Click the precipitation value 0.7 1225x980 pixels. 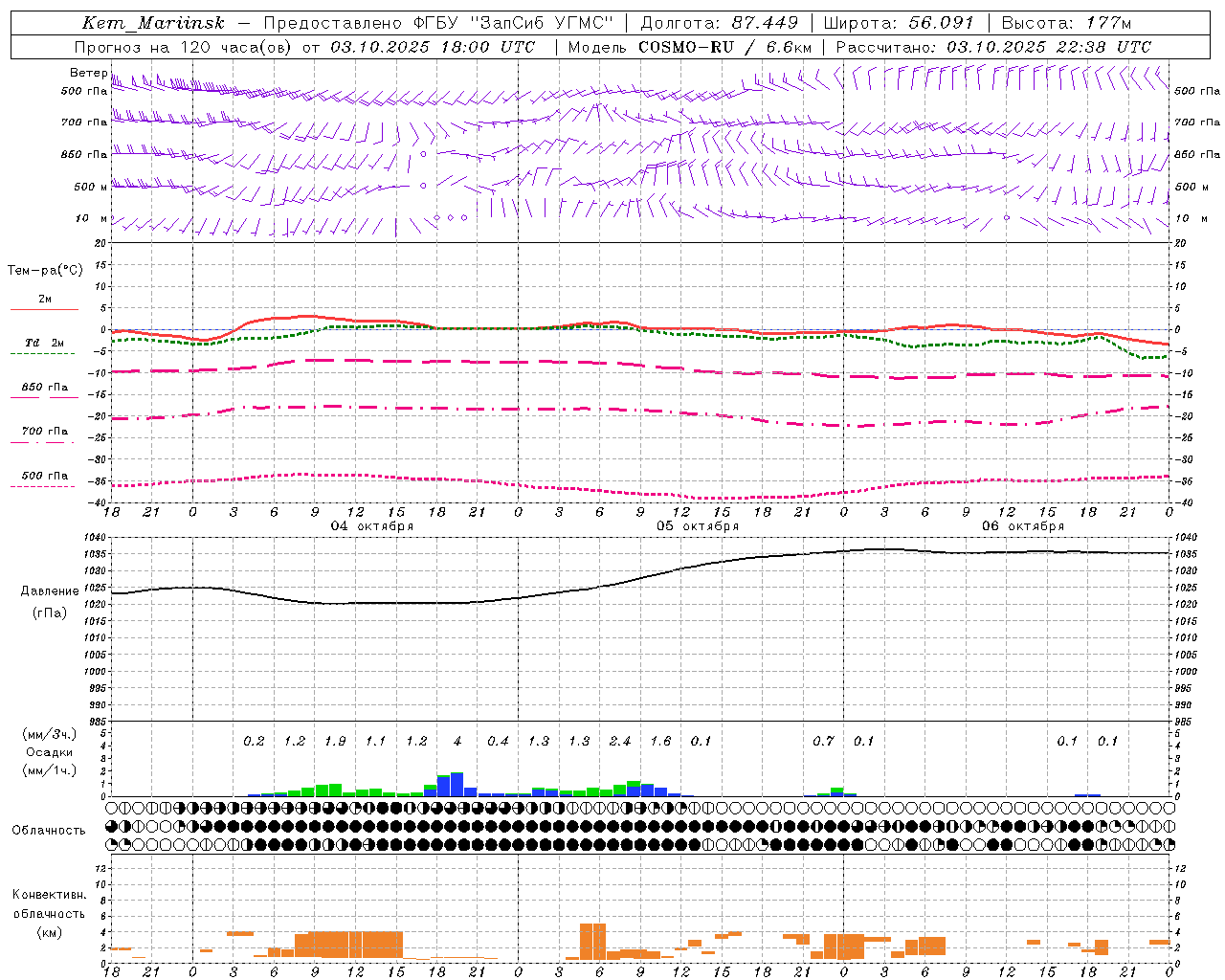(x=823, y=742)
